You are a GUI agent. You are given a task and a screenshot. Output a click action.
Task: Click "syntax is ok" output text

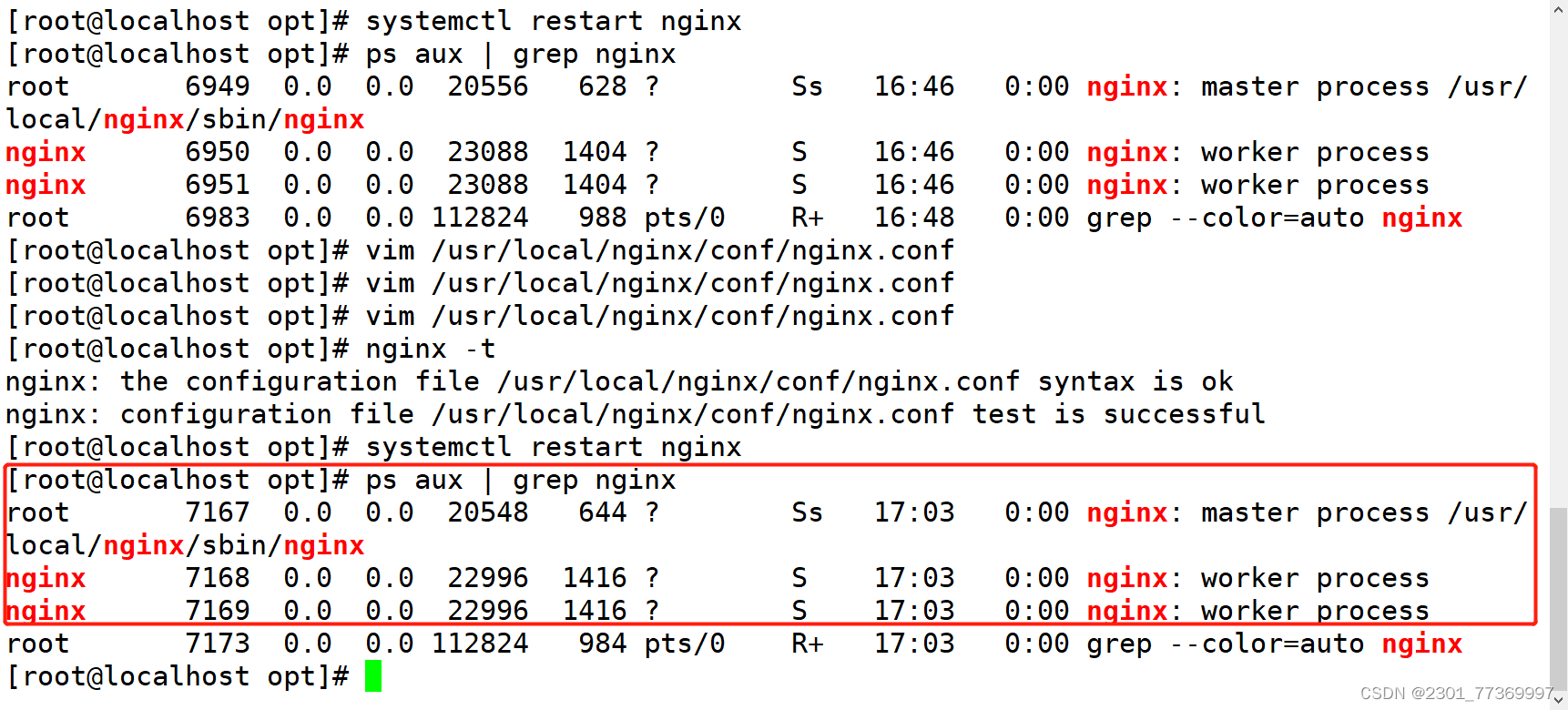click(1135, 381)
